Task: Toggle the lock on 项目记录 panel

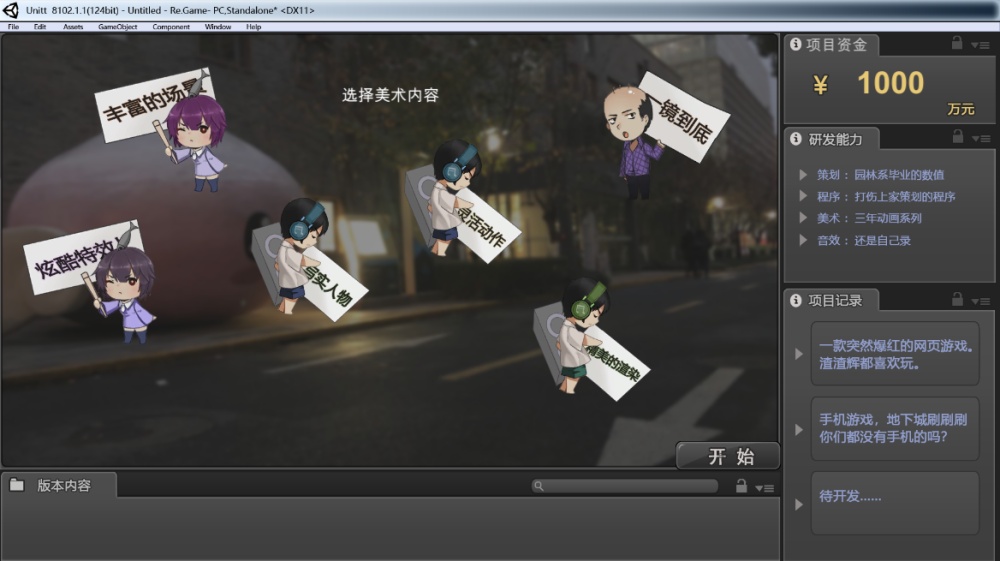Action: pyautogui.click(x=957, y=298)
